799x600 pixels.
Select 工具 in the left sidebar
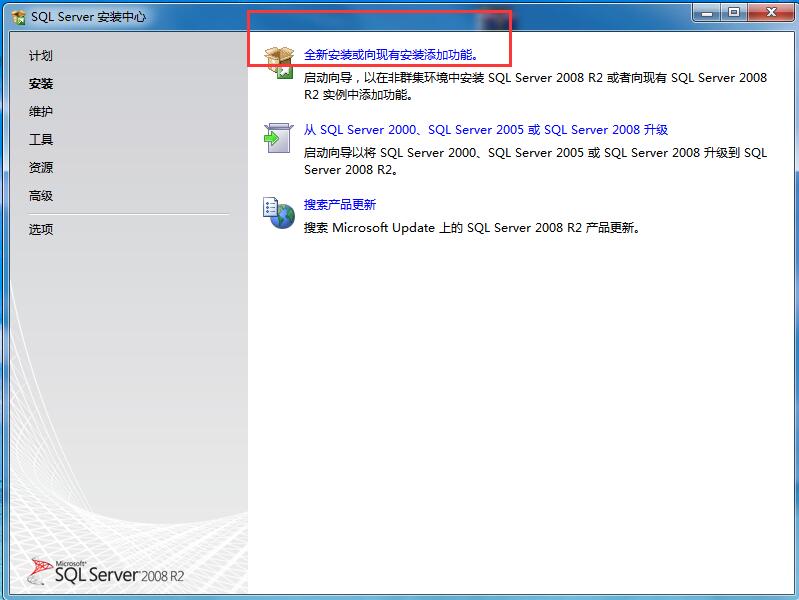(x=41, y=140)
